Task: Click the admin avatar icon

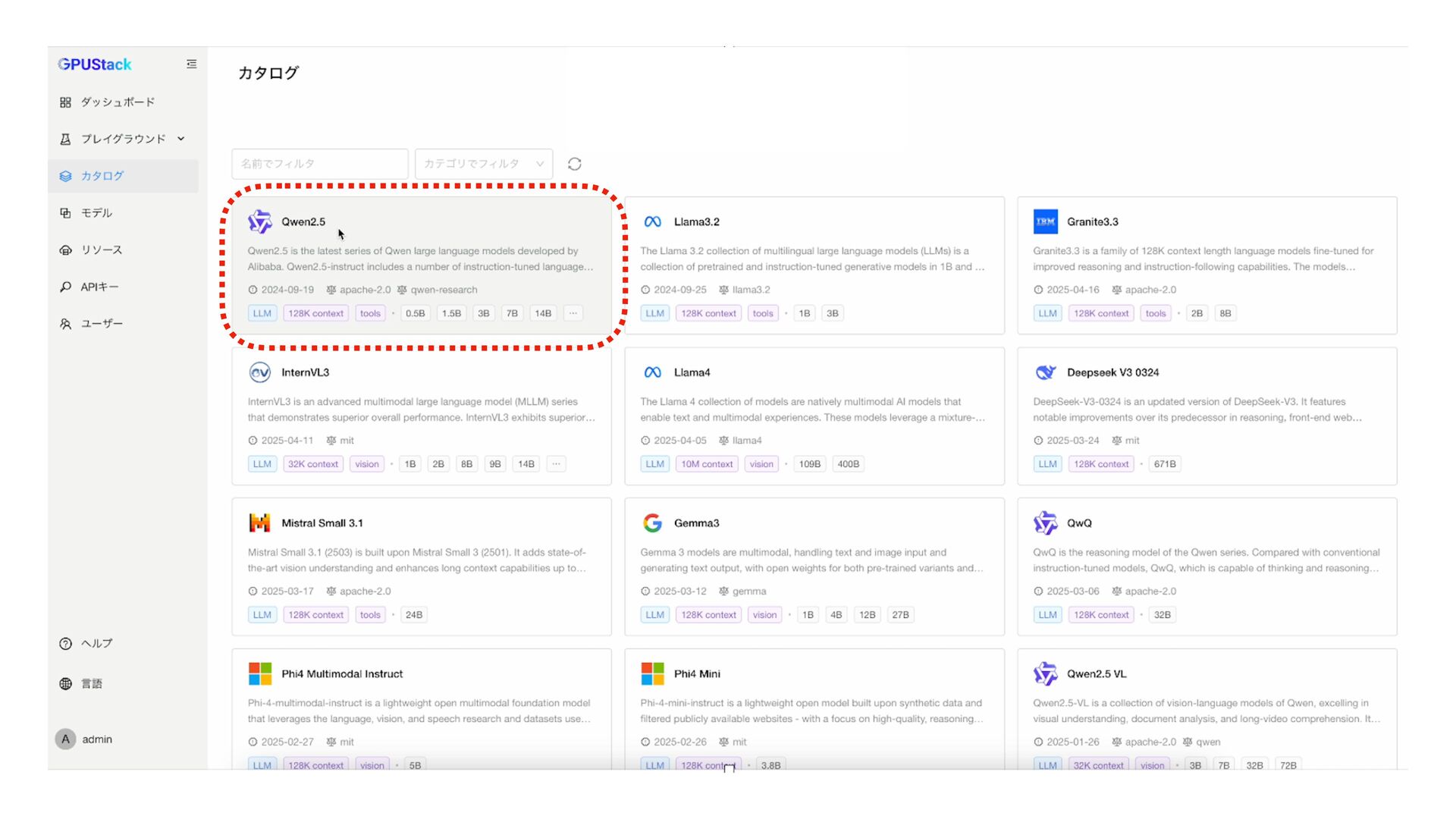Action: 66,739
